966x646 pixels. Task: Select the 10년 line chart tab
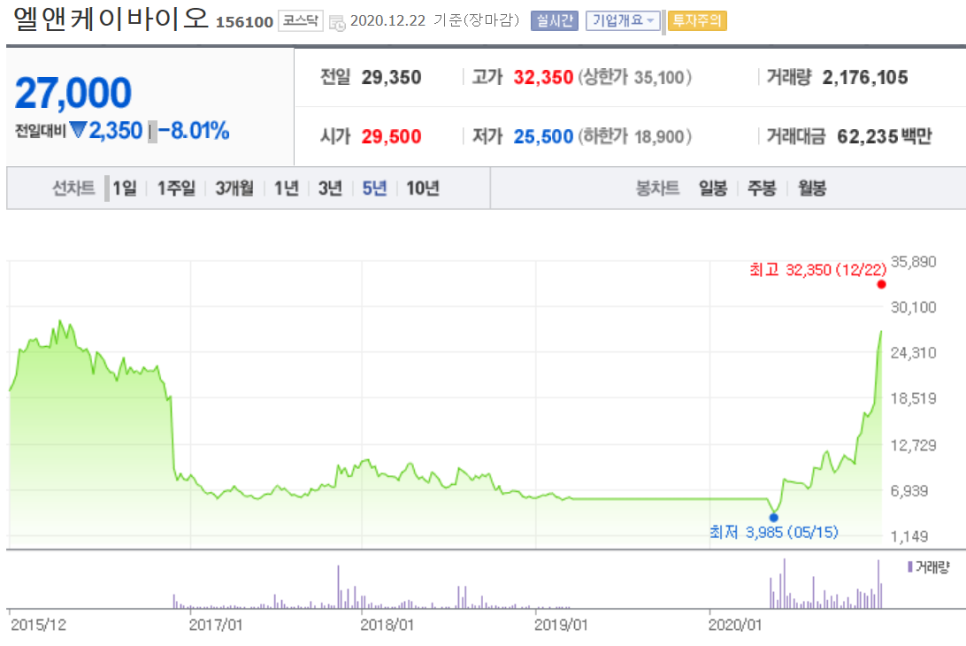click(x=423, y=188)
